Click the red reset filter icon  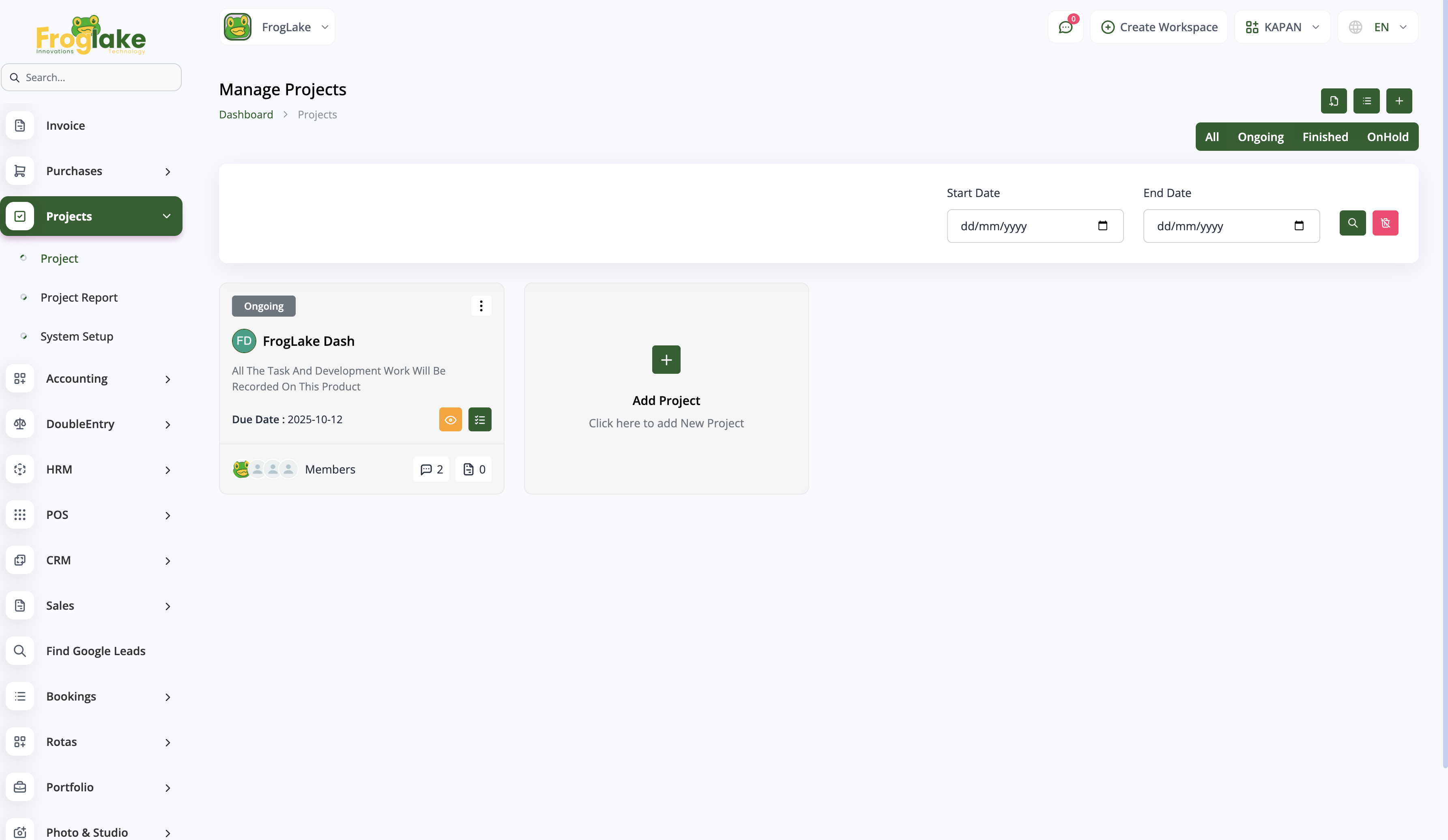click(x=1385, y=223)
